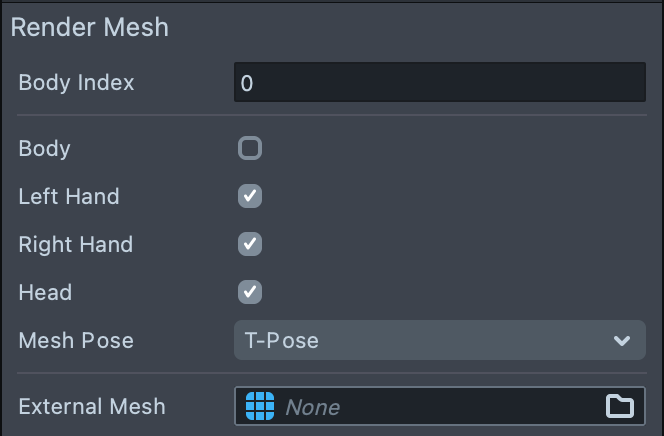Enable the Body checkbox

click(250, 148)
